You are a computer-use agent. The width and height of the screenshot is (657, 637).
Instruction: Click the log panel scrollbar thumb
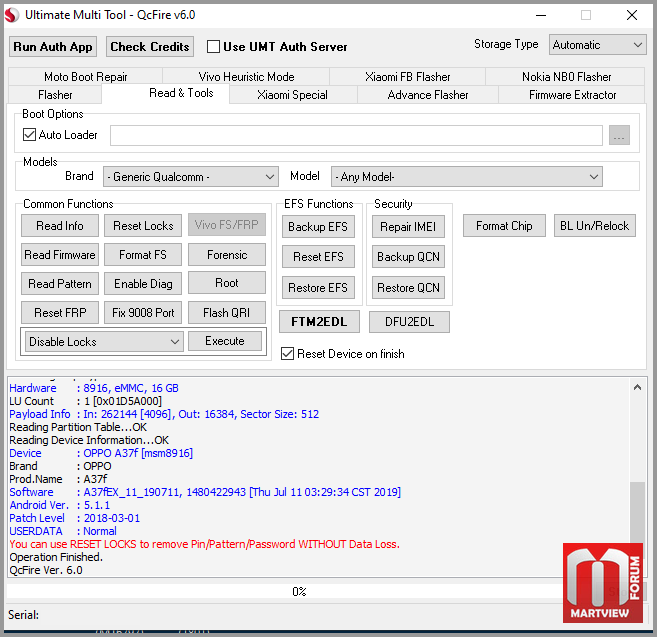tap(637, 513)
